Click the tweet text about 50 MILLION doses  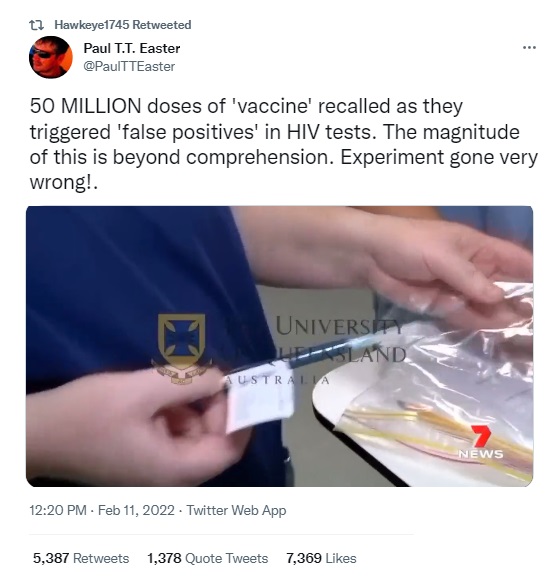(284, 144)
